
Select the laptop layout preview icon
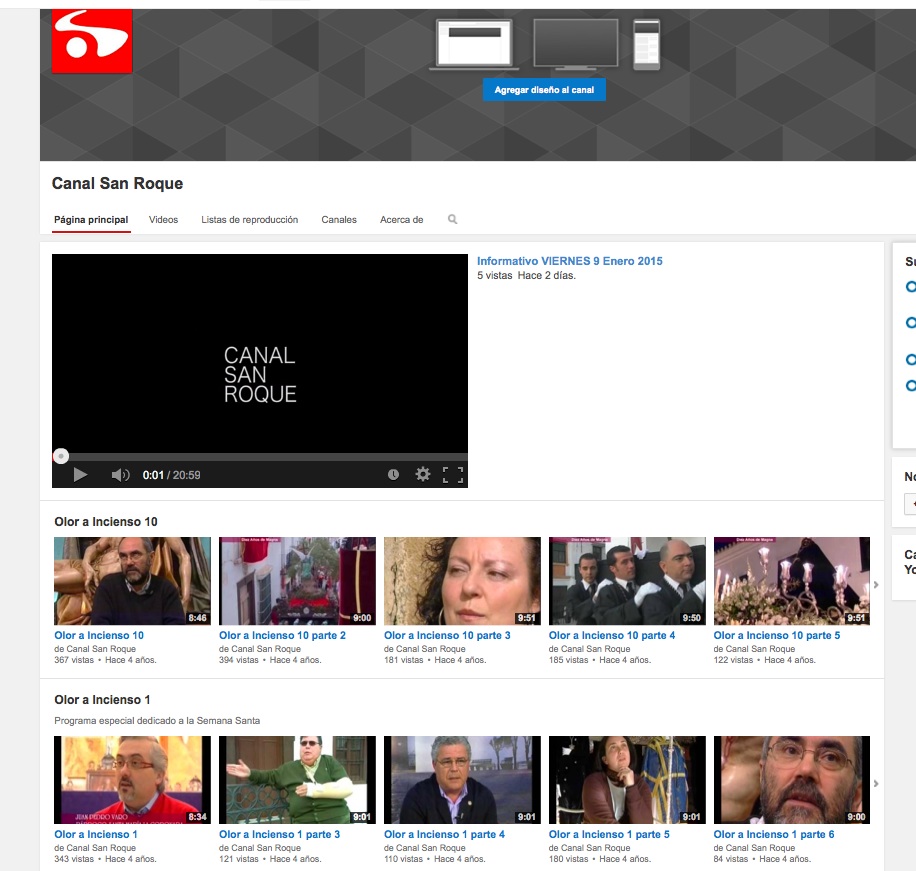(474, 44)
